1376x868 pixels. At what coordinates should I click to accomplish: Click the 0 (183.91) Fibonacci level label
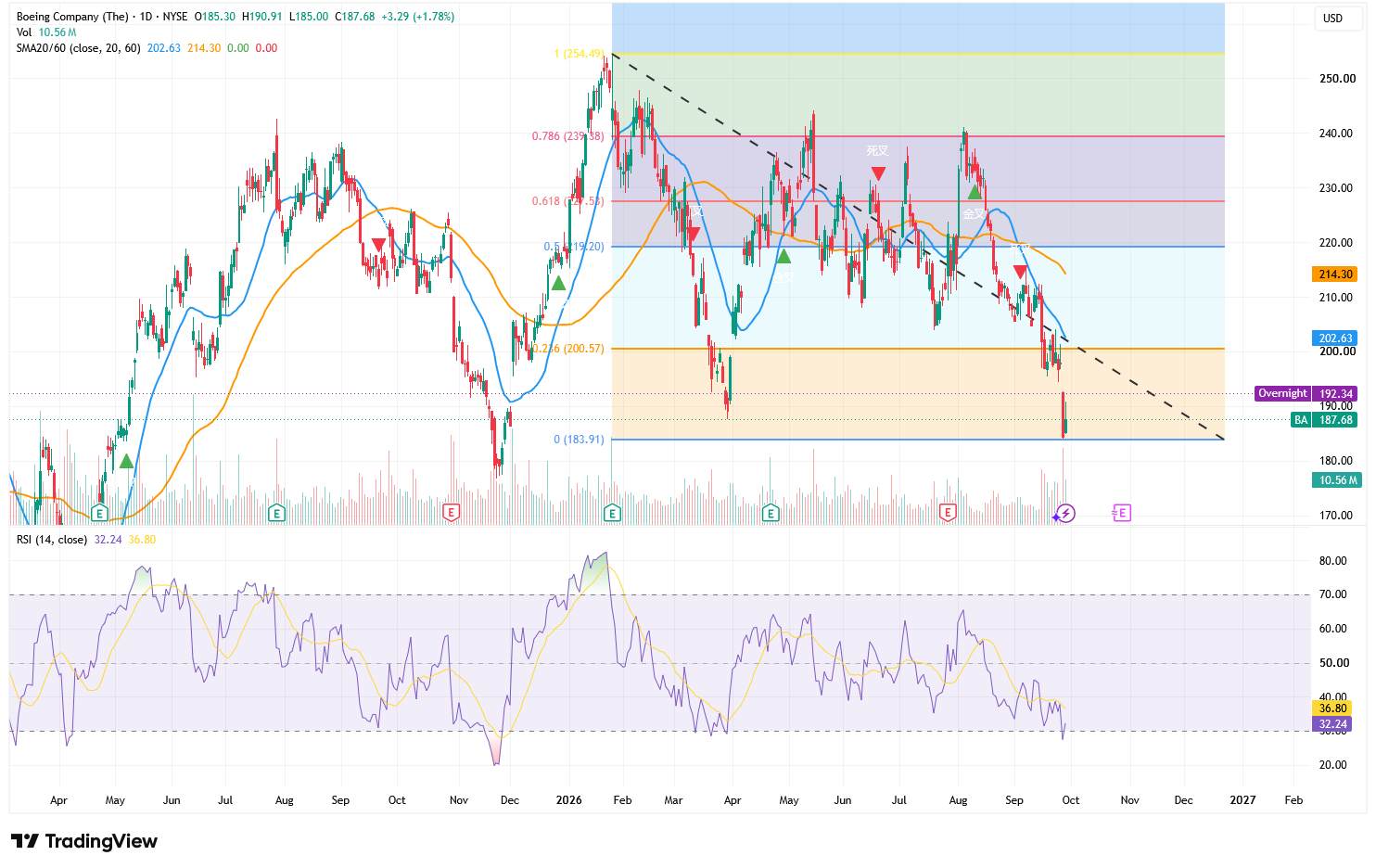click(579, 440)
